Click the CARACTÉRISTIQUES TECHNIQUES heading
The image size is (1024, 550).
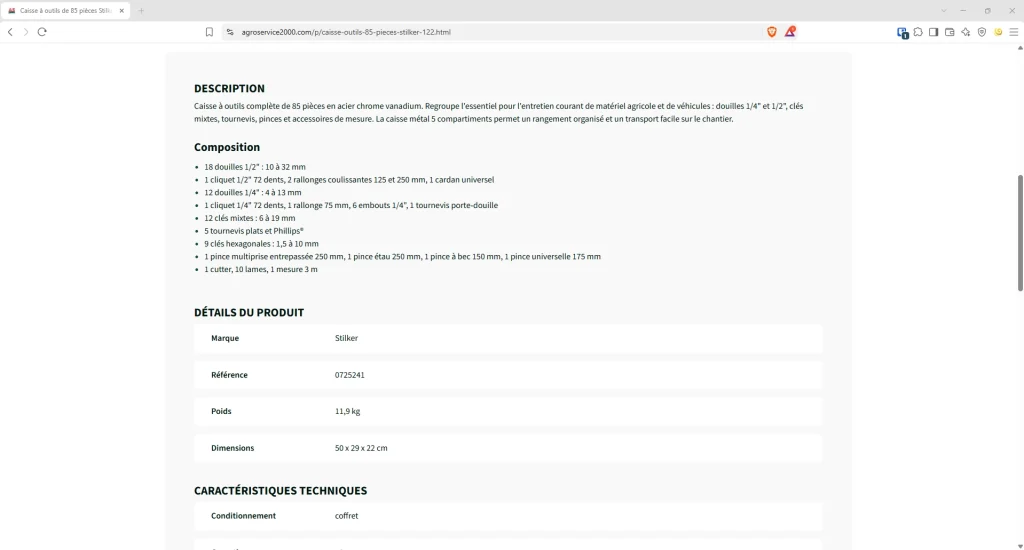tap(280, 491)
